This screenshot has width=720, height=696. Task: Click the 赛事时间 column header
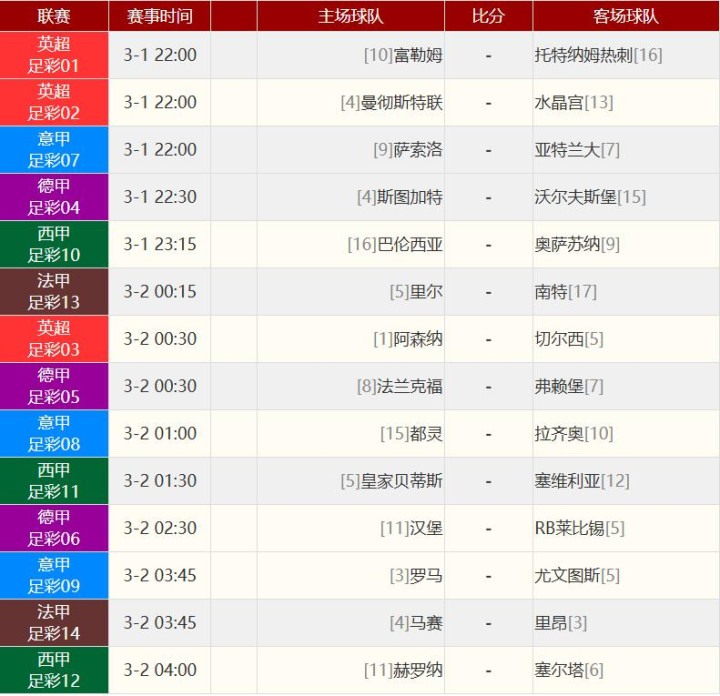pos(159,16)
